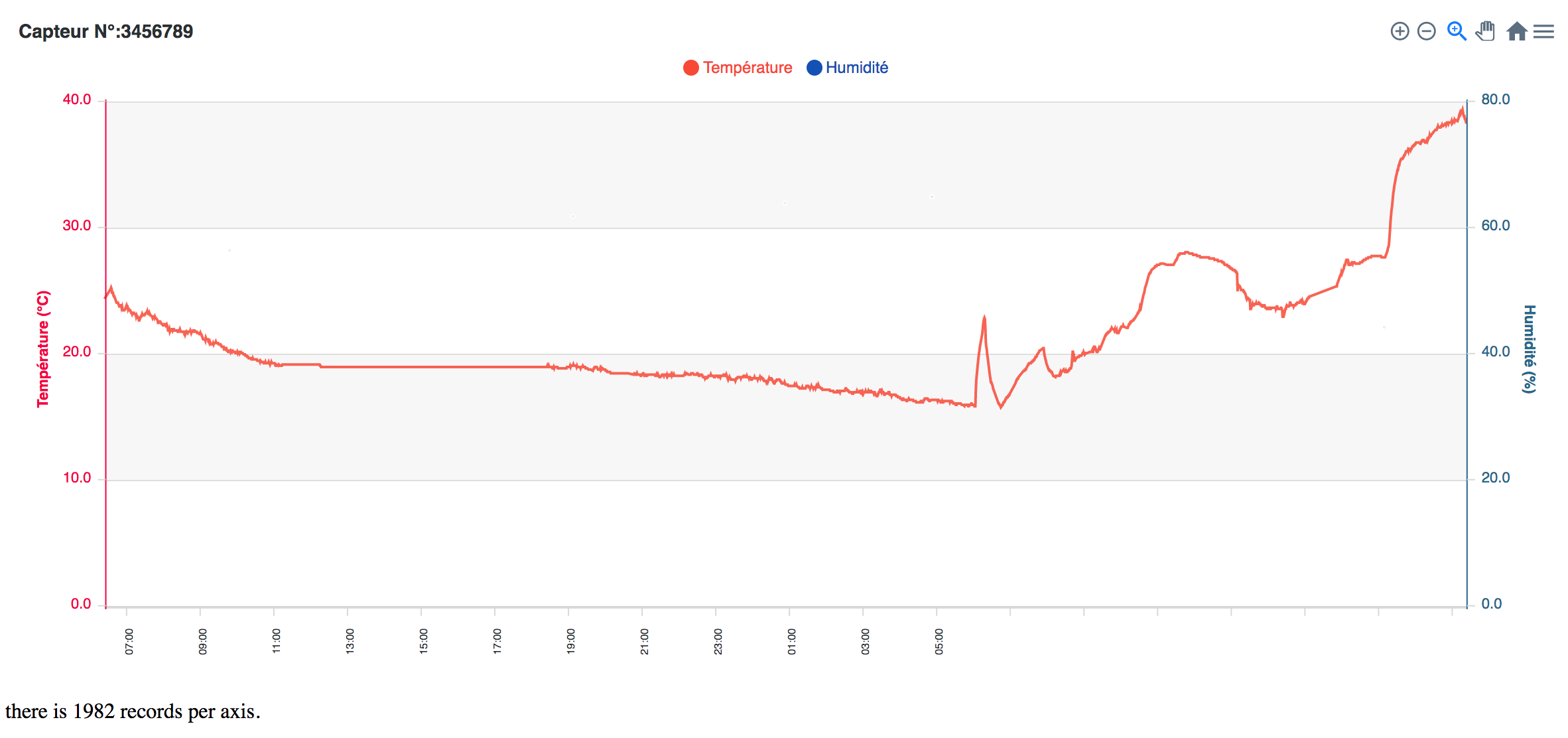Toggle the Température series visibility
This screenshot has width=1568, height=738.
748,67
